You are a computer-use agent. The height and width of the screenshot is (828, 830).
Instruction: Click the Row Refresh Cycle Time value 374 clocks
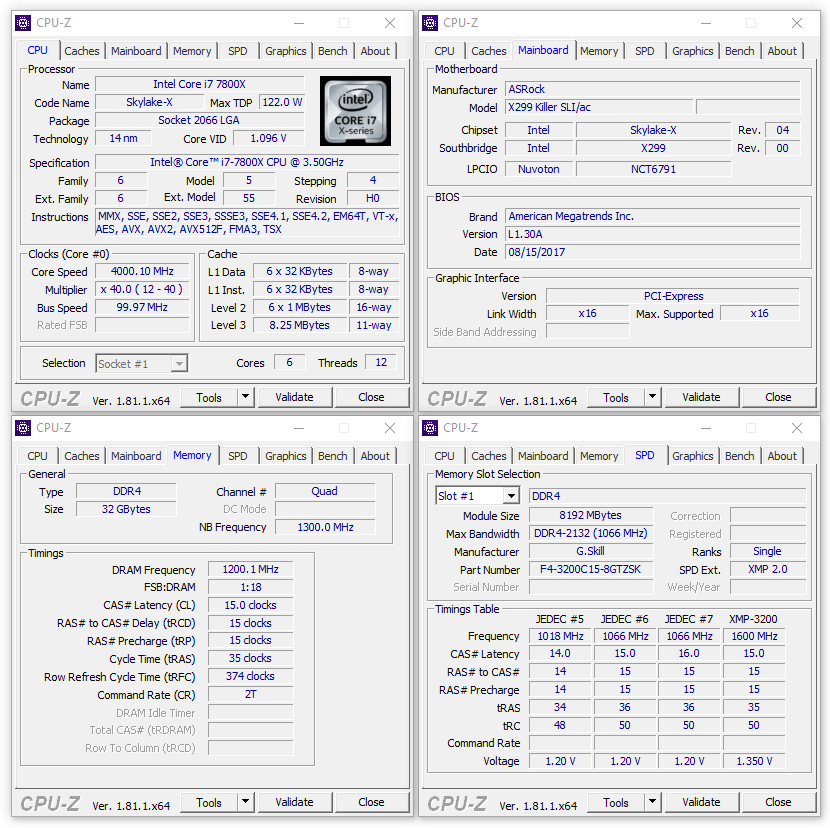coord(250,676)
